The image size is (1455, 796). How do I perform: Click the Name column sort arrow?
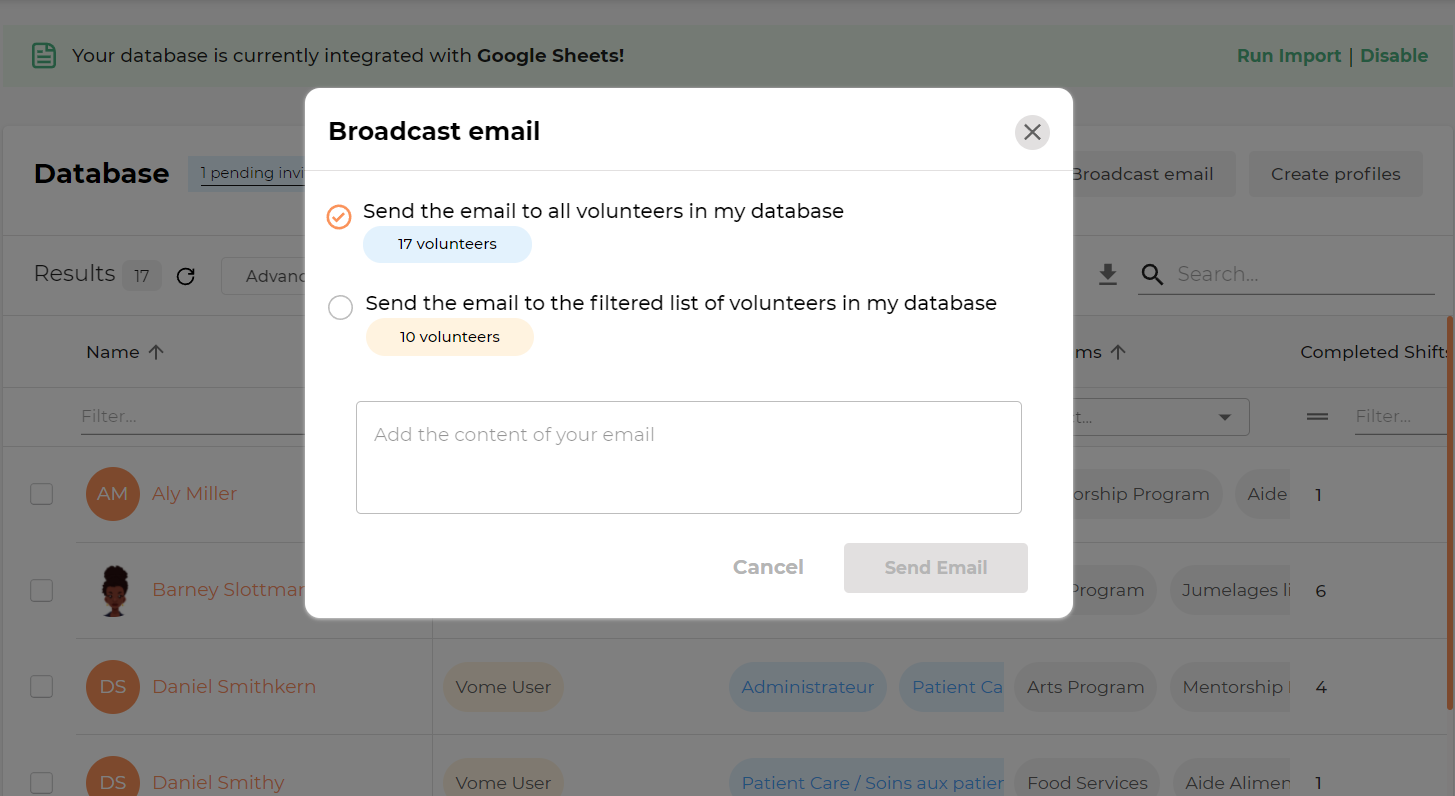(x=156, y=352)
